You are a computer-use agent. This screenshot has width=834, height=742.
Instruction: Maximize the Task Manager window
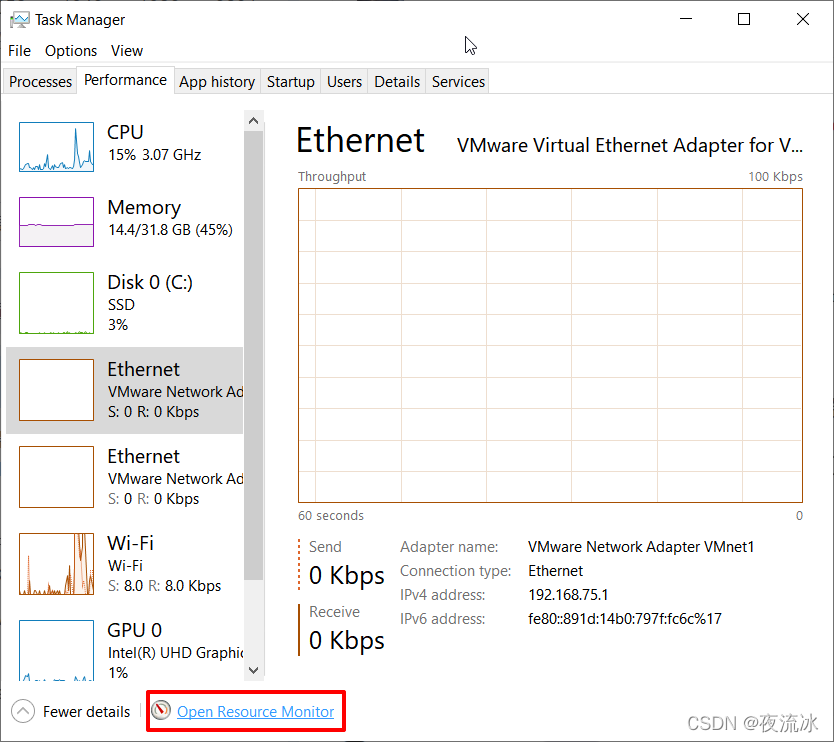point(744,19)
